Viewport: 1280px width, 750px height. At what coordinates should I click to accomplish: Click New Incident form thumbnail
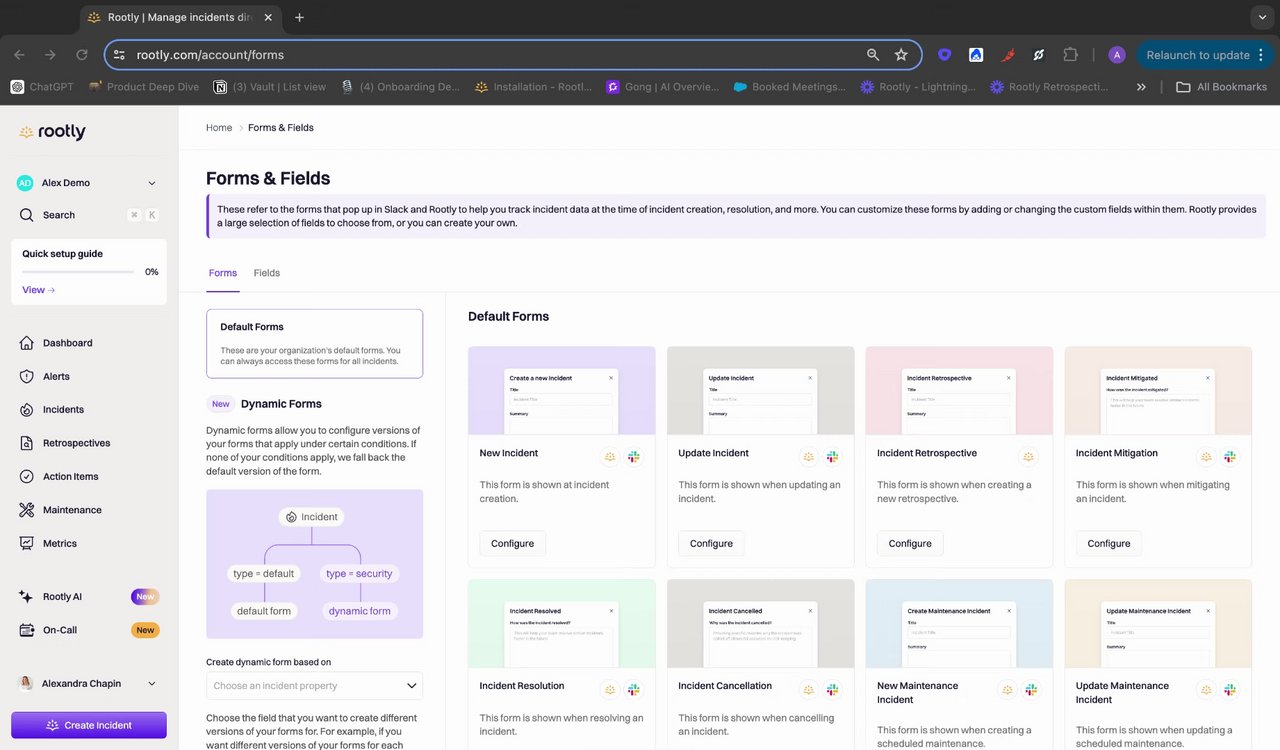coord(562,391)
